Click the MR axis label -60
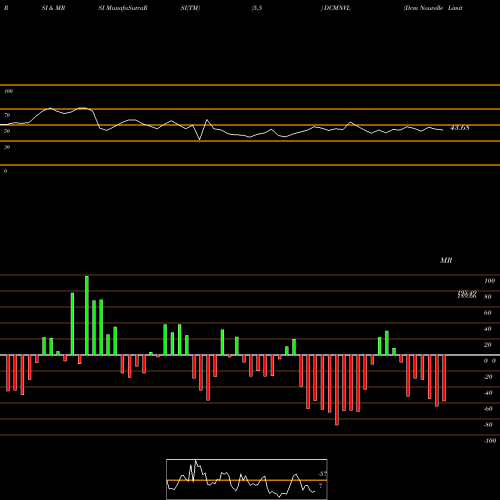Viewport: 500px width, 500px height. tap(488, 409)
